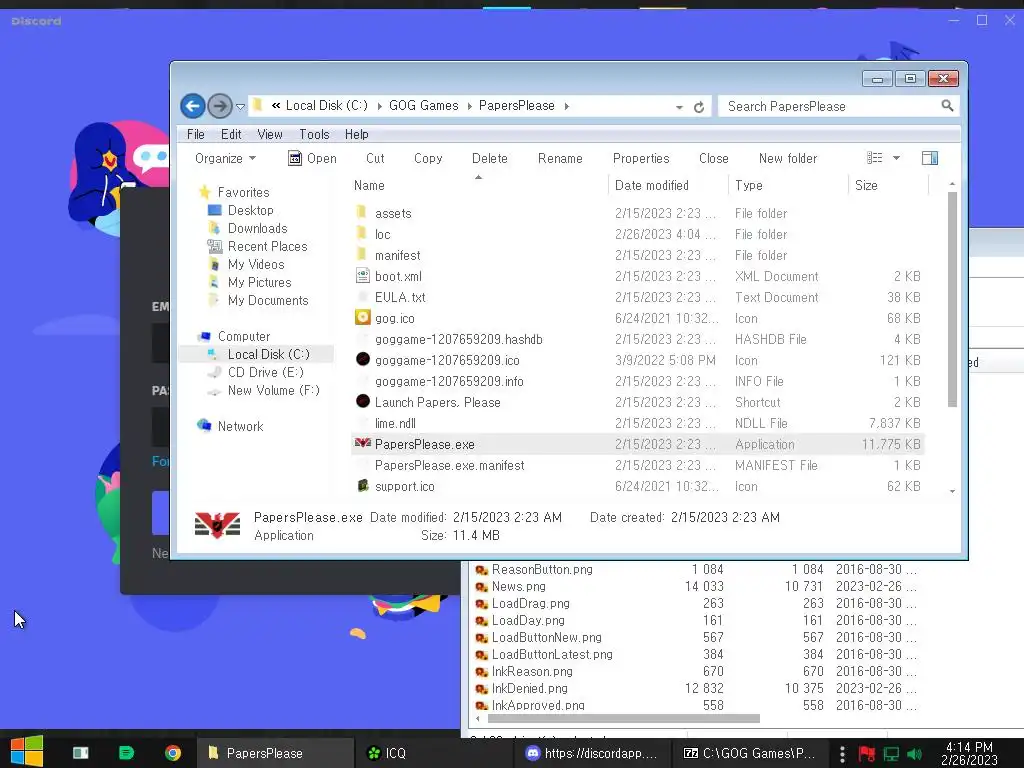Select the gog.ico file icon
This screenshot has height=768, width=1024.
362,317
